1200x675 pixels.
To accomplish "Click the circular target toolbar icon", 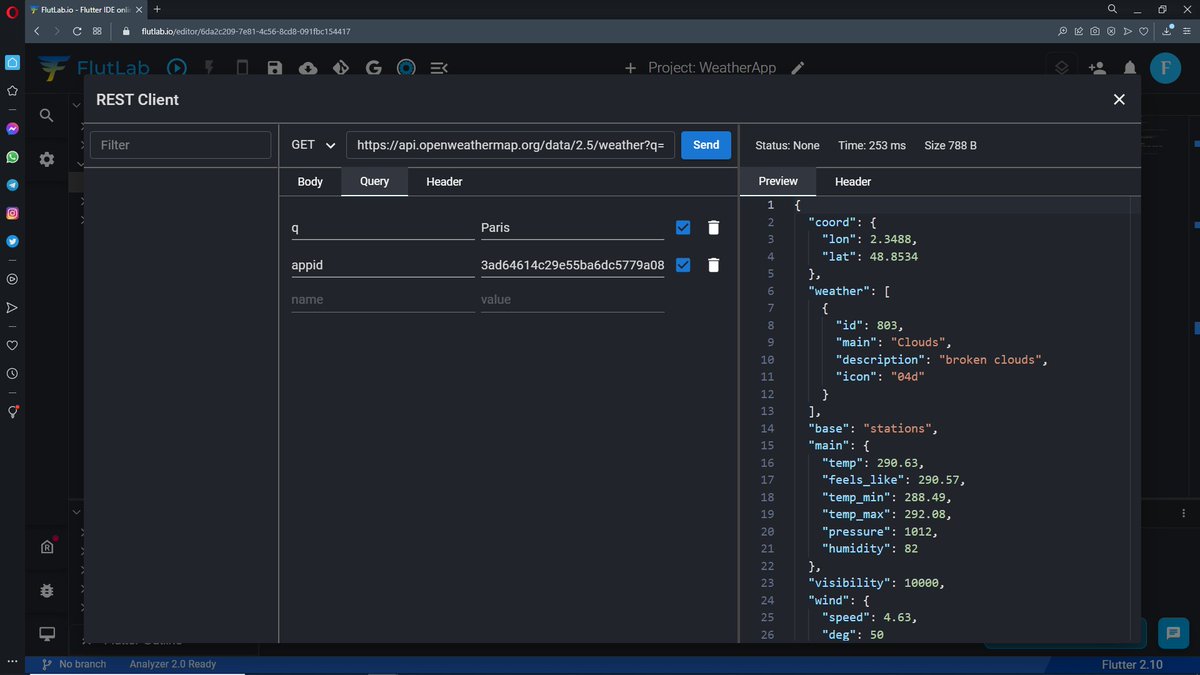I will click(x=406, y=68).
